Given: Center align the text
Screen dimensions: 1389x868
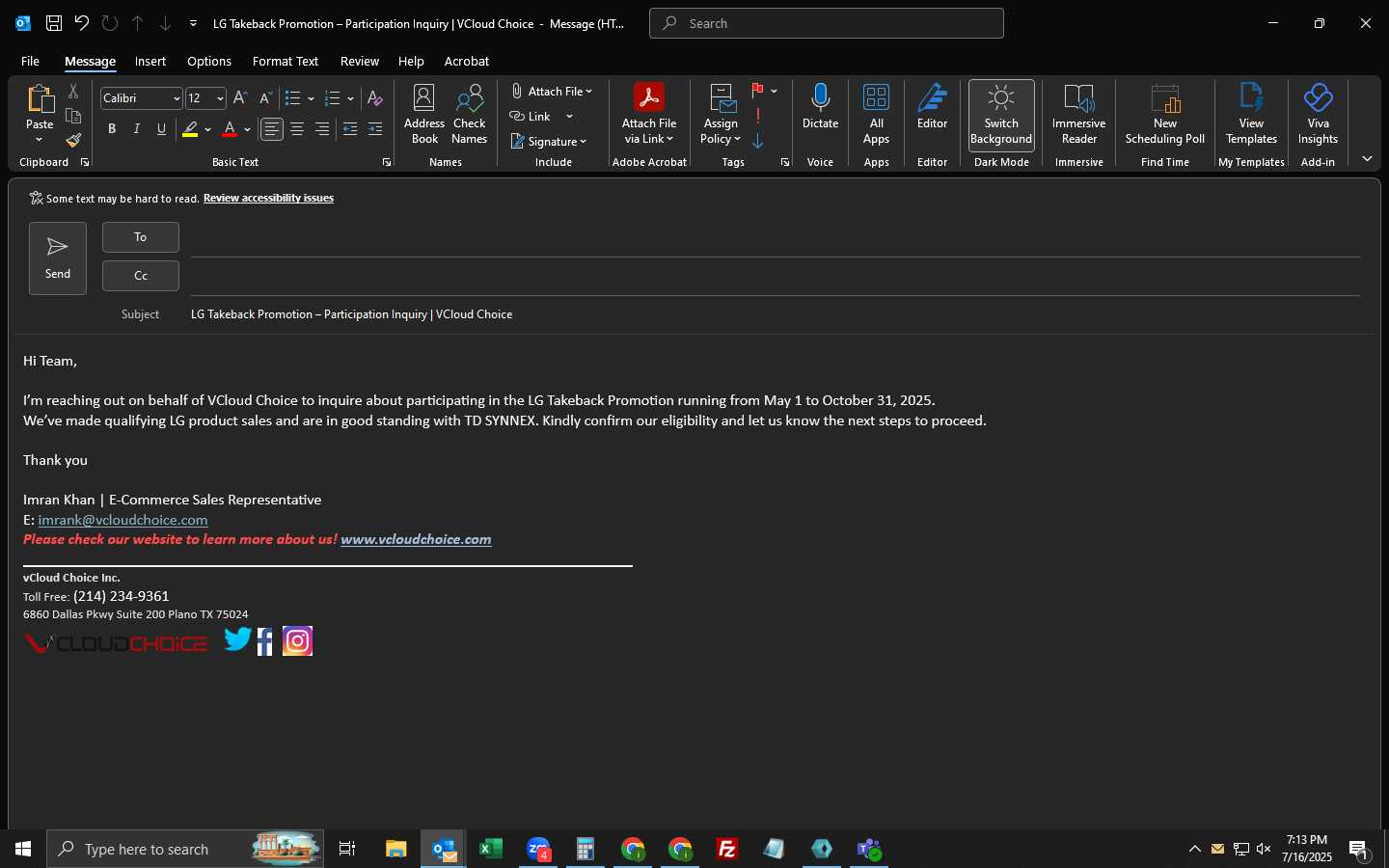Looking at the screenshot, I should point(297,129).
